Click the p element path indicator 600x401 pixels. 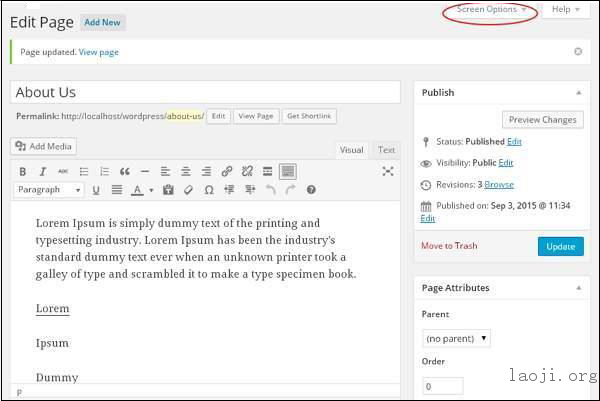(x=19, y=393)
